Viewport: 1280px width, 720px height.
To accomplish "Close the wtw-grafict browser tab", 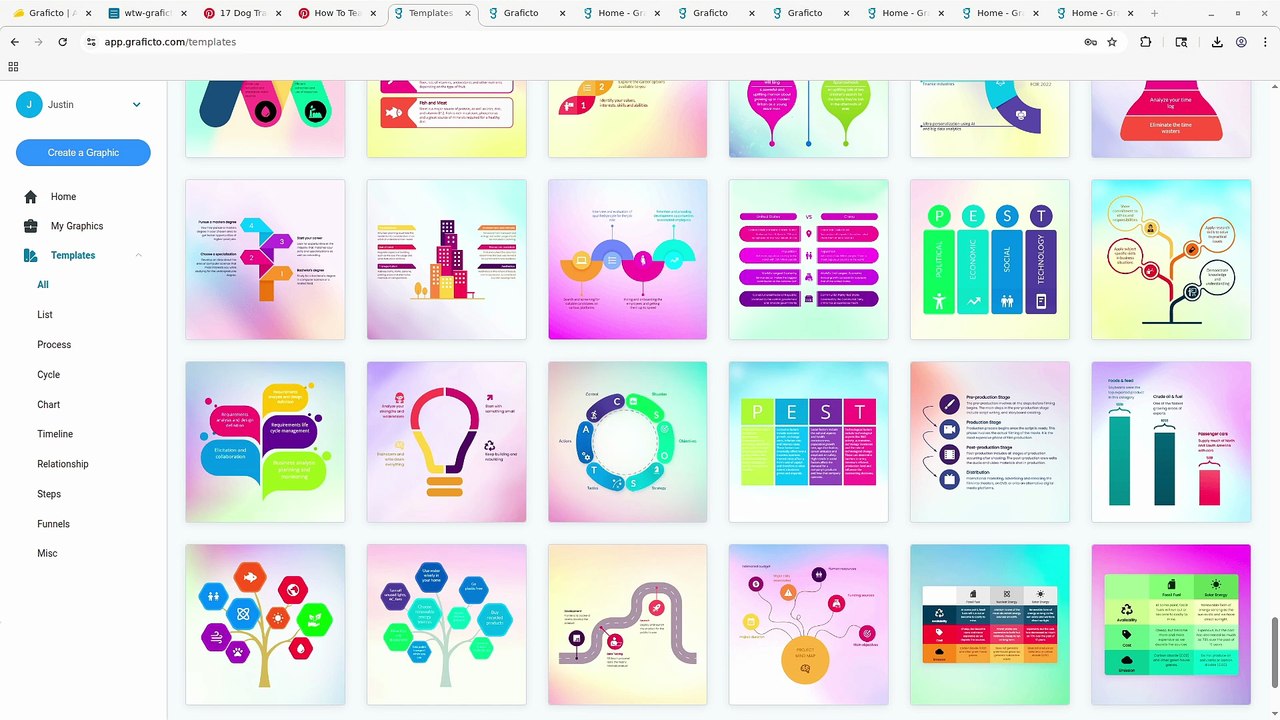I will coord(182,13).
